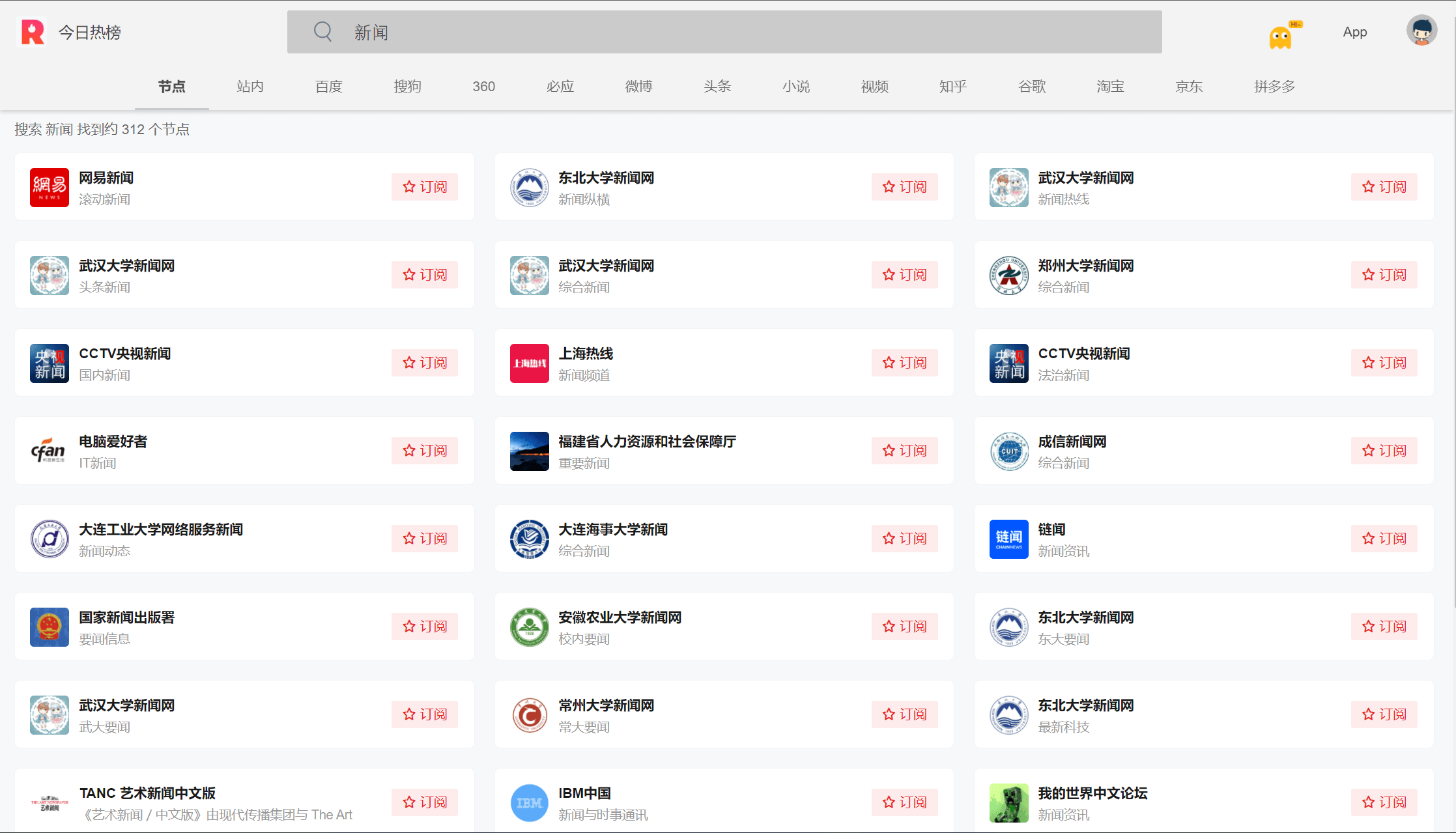Viewport: 1456px width, 833px height.
Task: Switch to the 淘宝 tab
Action: click(x=1111, y=87)
